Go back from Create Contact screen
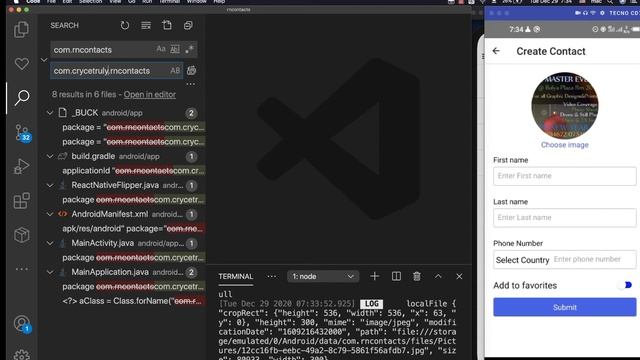The image size is (640, 360). tap(496, 51)
